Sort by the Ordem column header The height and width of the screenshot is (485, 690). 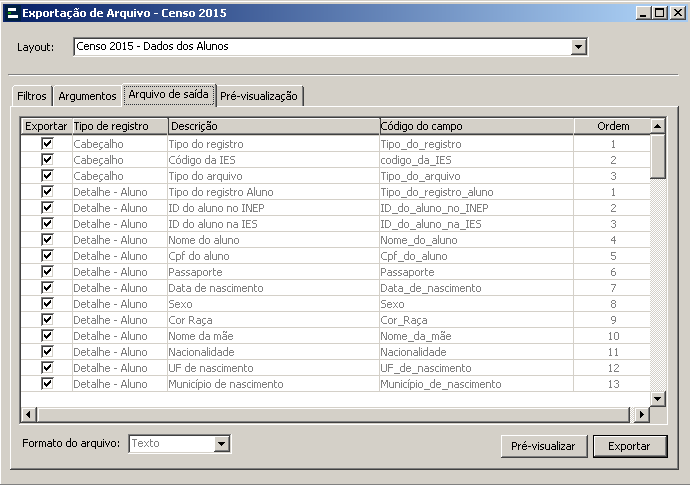coord(612,126)
